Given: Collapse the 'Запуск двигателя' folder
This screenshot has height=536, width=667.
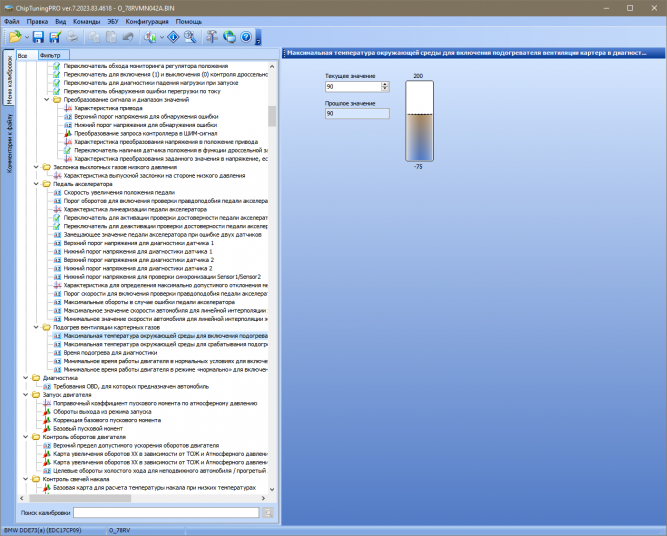Looking at the screenshot, I should [x=26, y=395].
